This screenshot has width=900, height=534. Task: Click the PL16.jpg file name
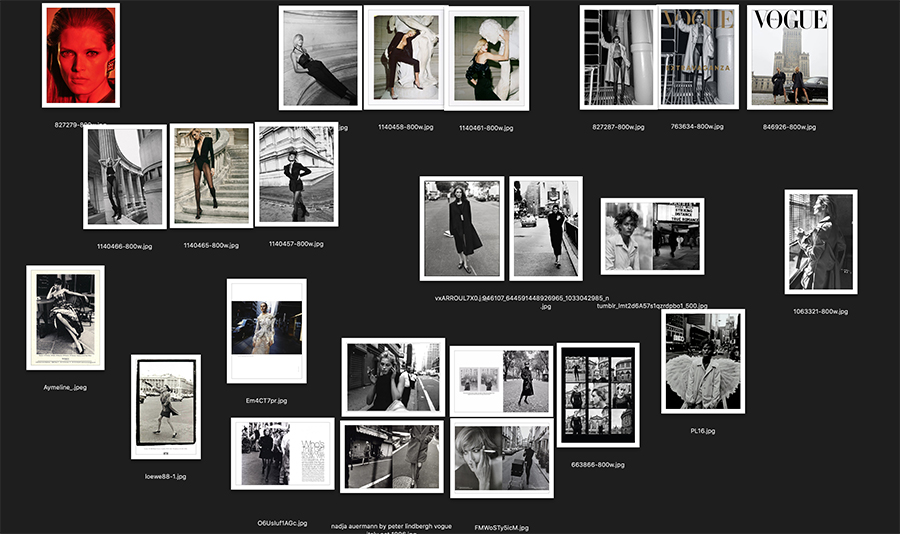pos(703,431)
